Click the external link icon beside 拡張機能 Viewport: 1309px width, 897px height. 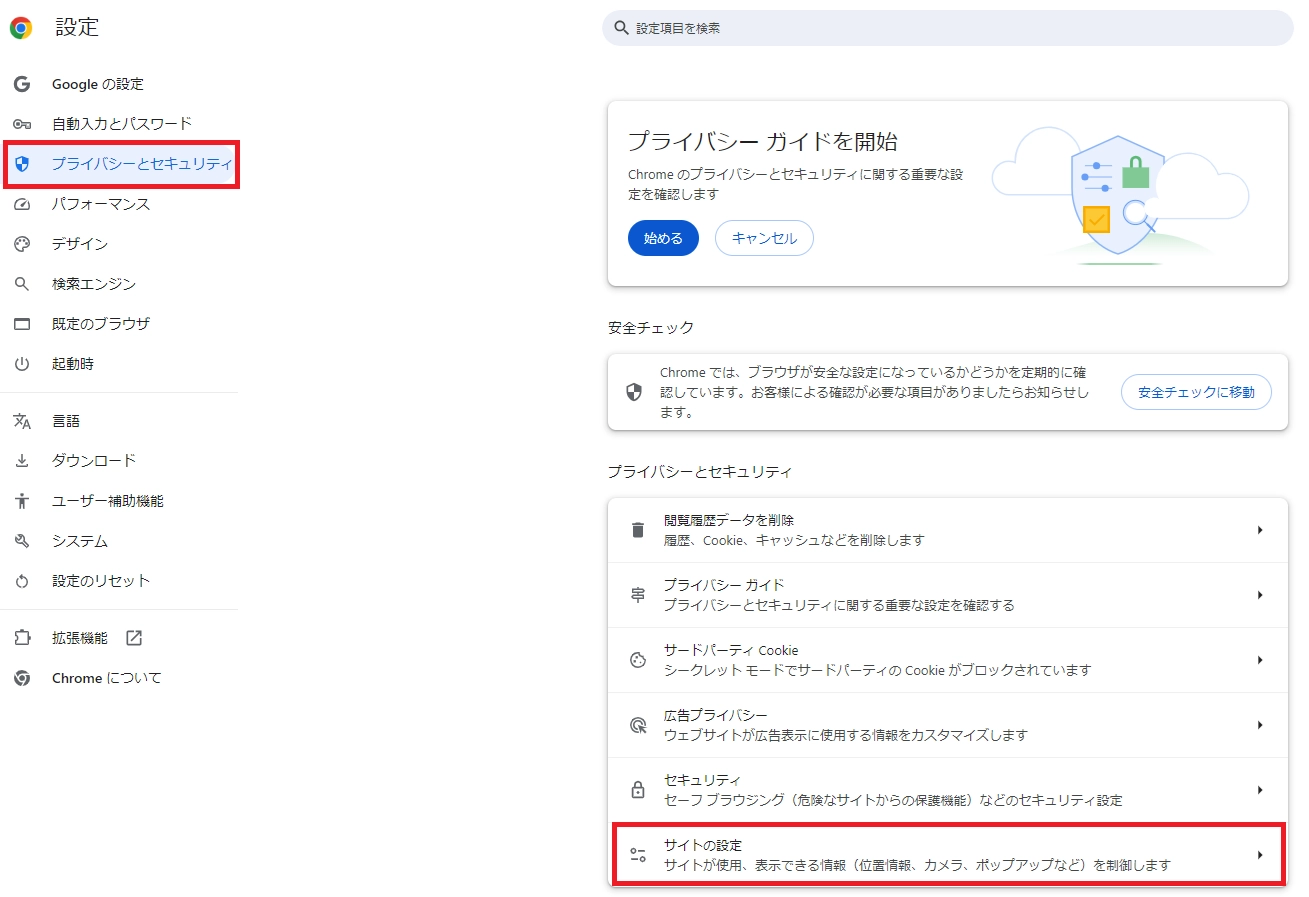tap(134, 638)
